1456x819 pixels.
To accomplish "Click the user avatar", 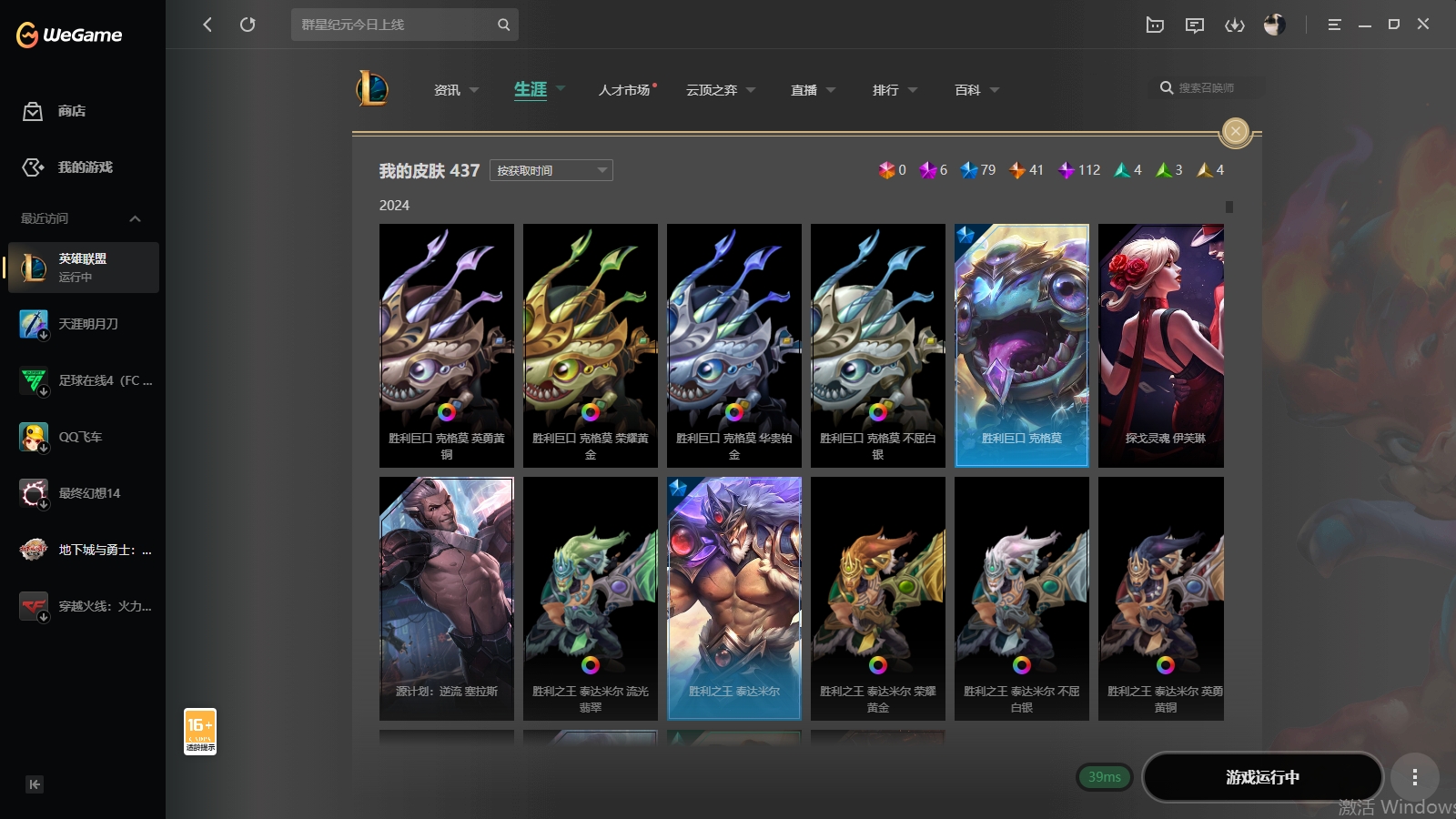I will click(x=1275, y=25).
